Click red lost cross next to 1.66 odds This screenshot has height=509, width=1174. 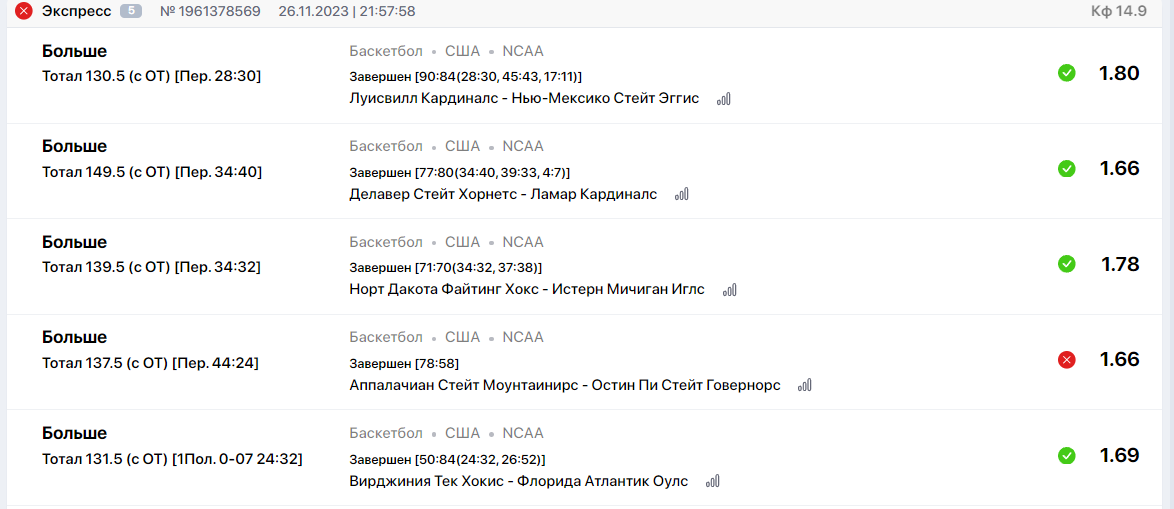[x=1066, y=360]
